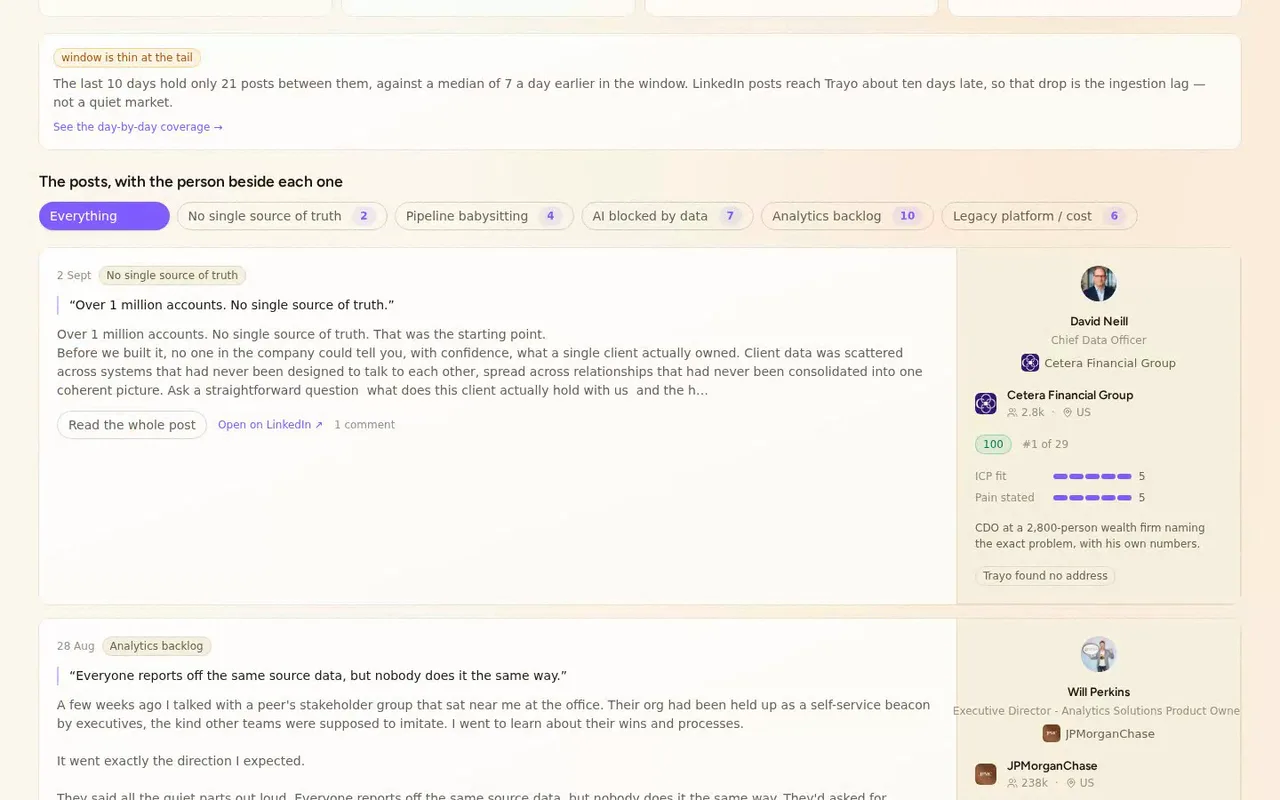Select Will Perkins' name

1099,692
